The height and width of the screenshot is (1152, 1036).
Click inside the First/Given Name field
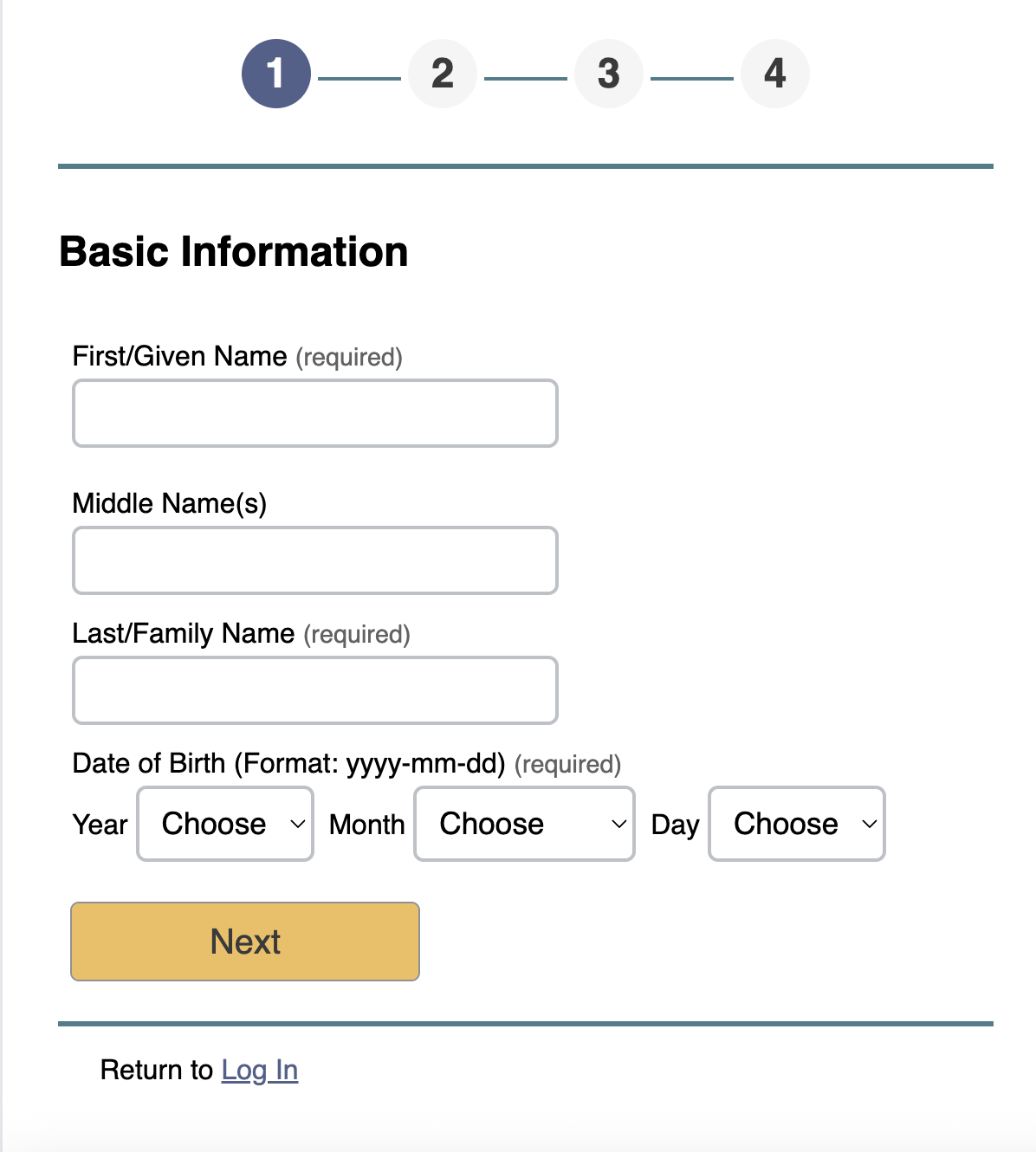tap(314, 413)
